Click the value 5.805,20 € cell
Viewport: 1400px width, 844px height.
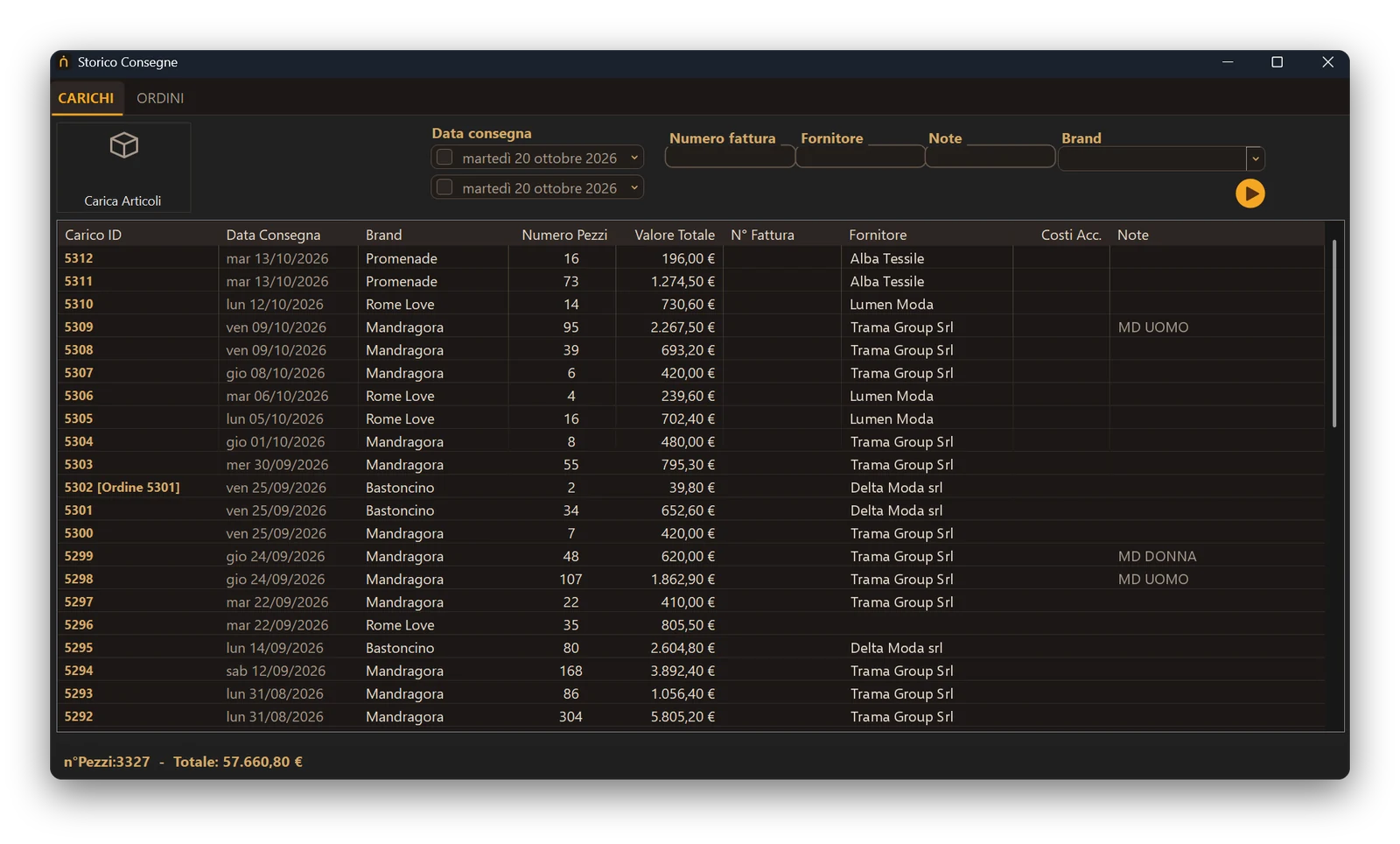682,716
